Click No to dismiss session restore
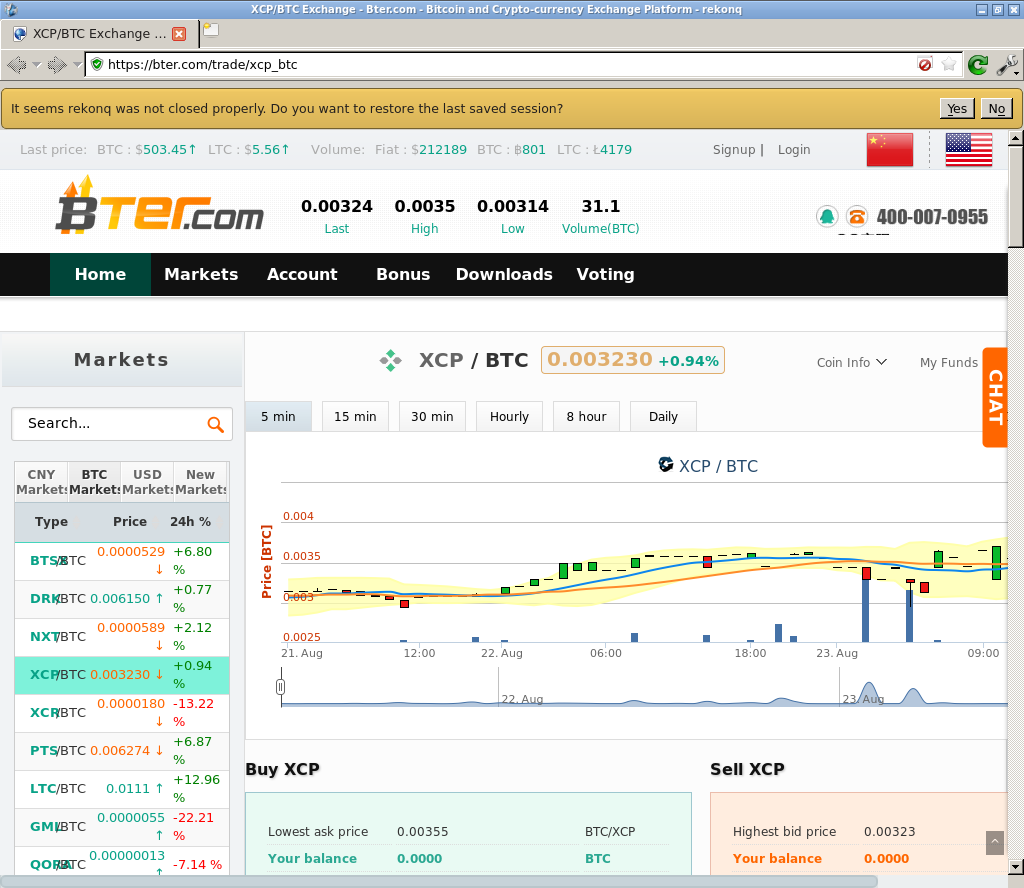The width and height of the screenshot is (1024, 888). pos(997,108)
